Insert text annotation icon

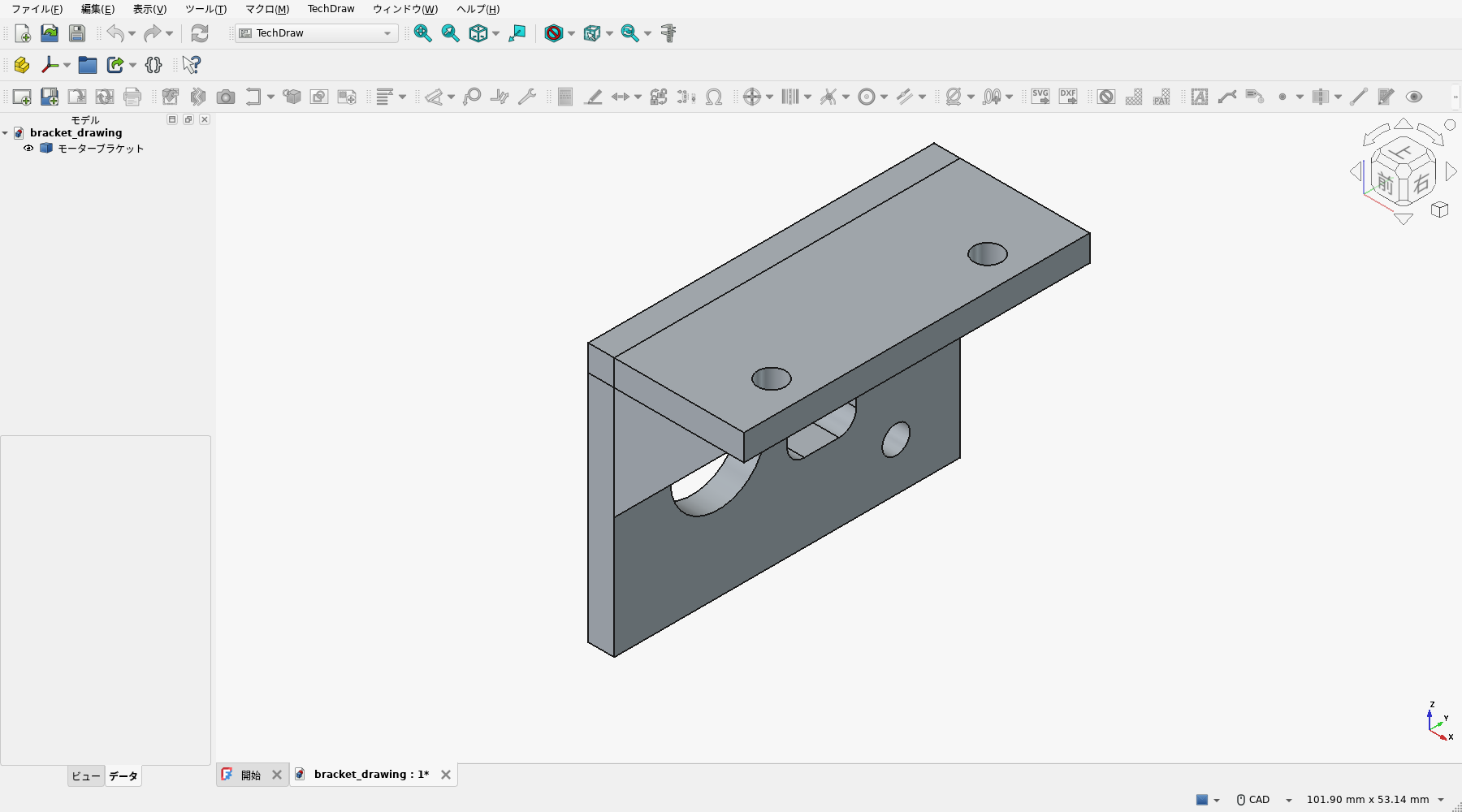tap(1200, 97)
